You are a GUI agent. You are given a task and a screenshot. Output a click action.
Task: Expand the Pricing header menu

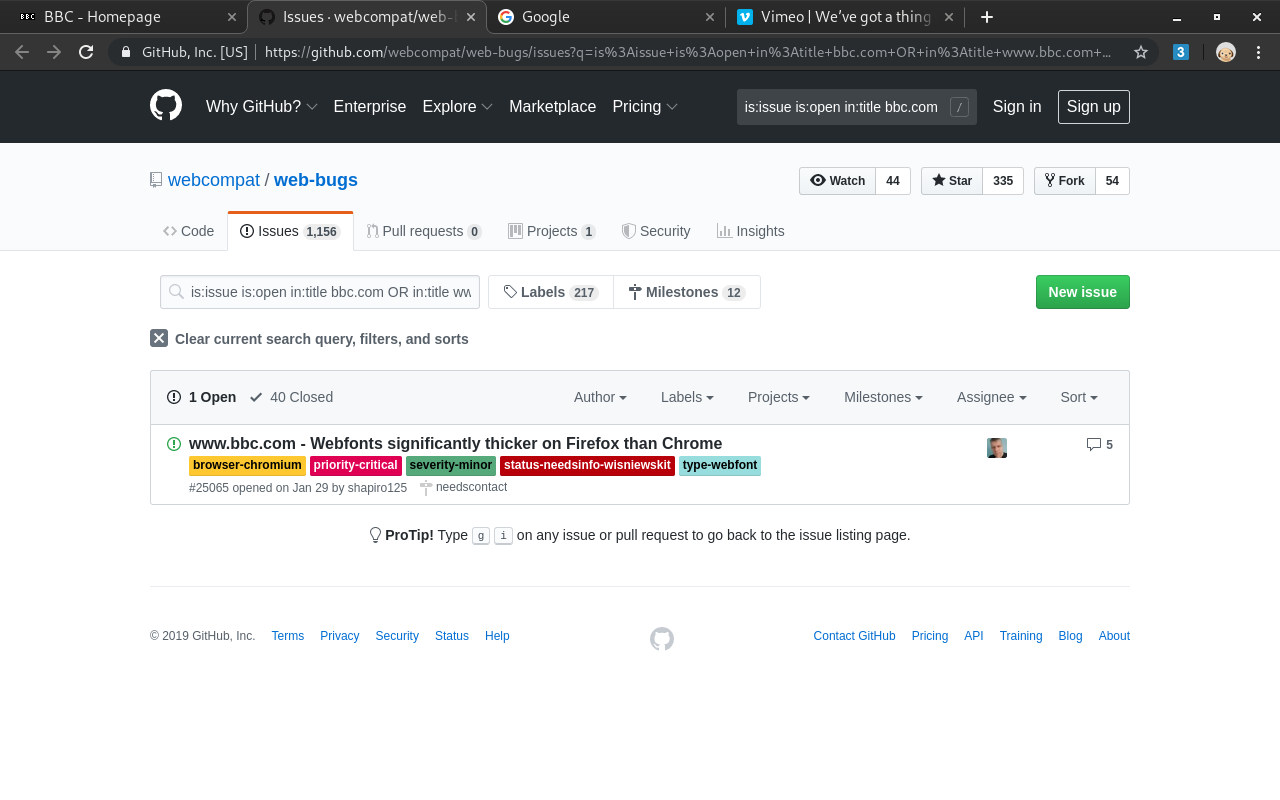tap(645, 107)
